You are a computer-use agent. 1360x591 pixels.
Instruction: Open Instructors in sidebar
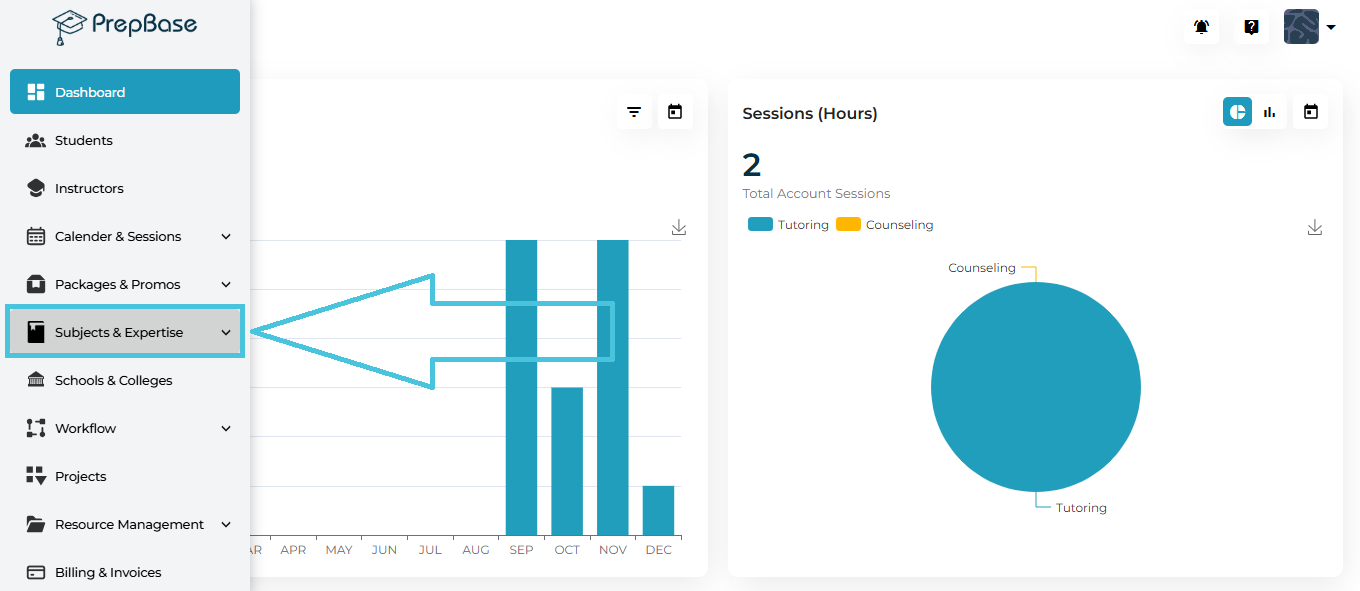(x=89, y=188)
